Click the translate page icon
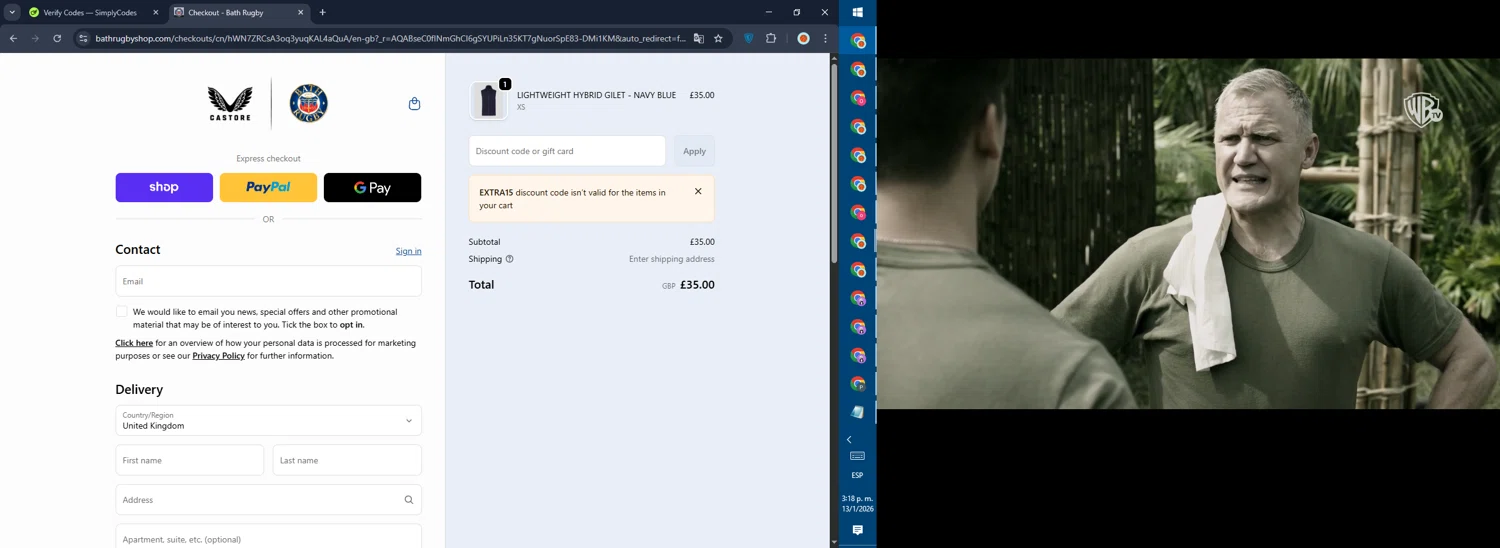Viewport: 1500px width, 548px height. [x=698, y=38]
